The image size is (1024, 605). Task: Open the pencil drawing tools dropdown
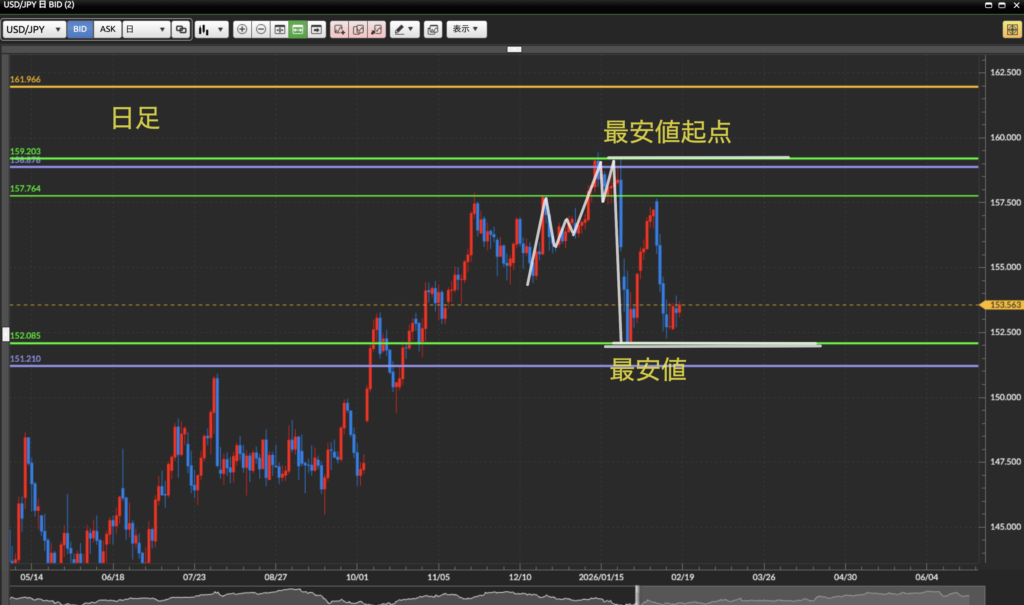405,30
